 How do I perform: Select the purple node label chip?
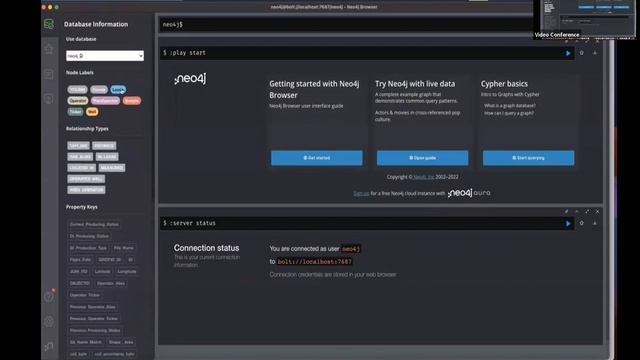[105, 101]
